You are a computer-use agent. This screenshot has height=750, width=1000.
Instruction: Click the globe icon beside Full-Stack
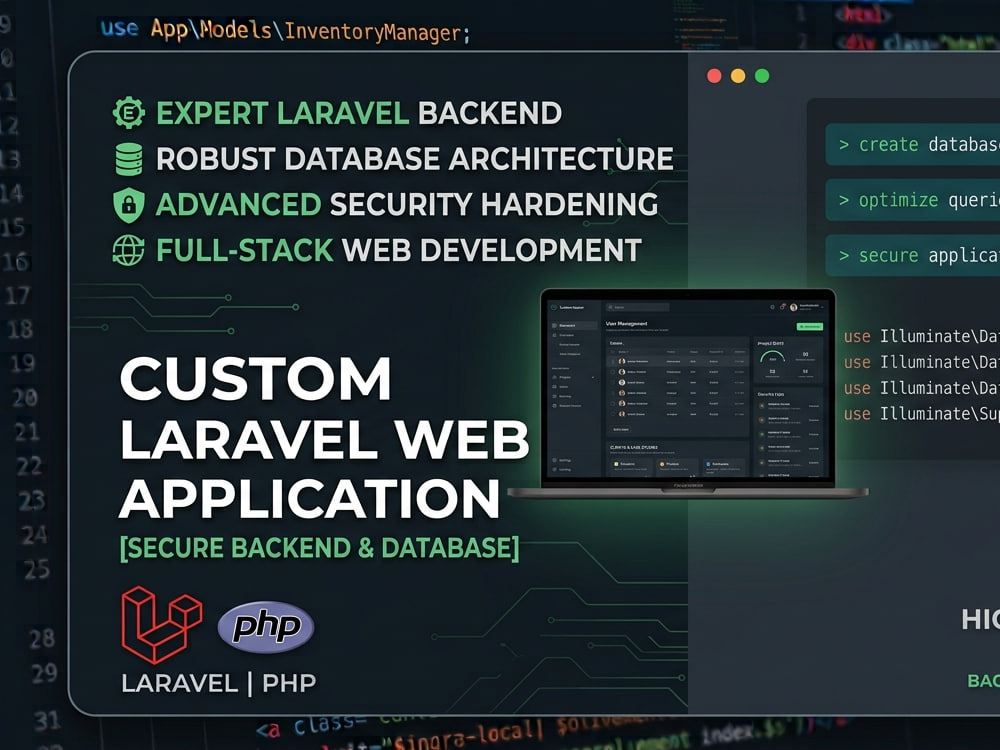click(x=129, y=250)
